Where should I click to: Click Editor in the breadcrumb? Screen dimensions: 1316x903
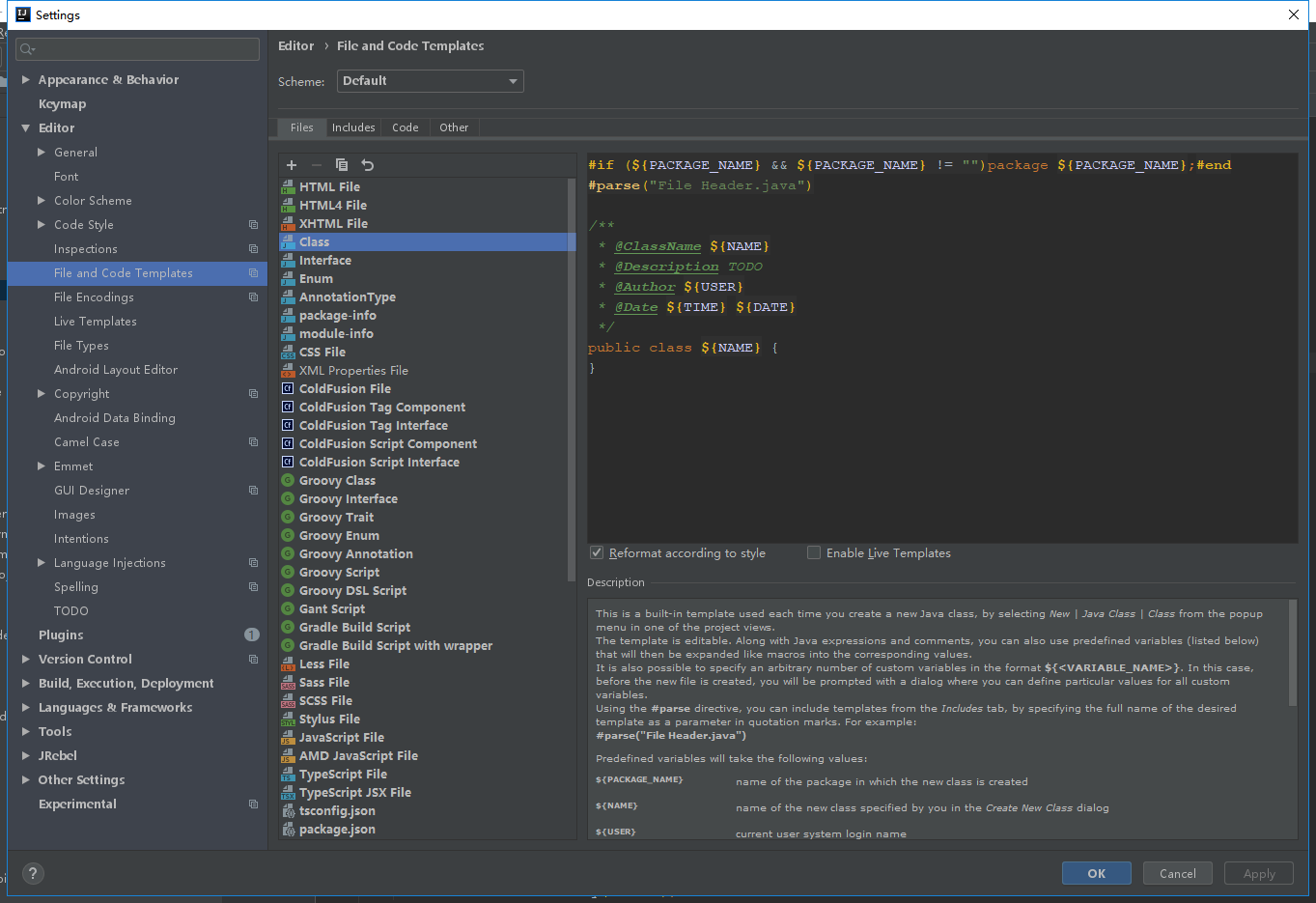coord(295,45)
